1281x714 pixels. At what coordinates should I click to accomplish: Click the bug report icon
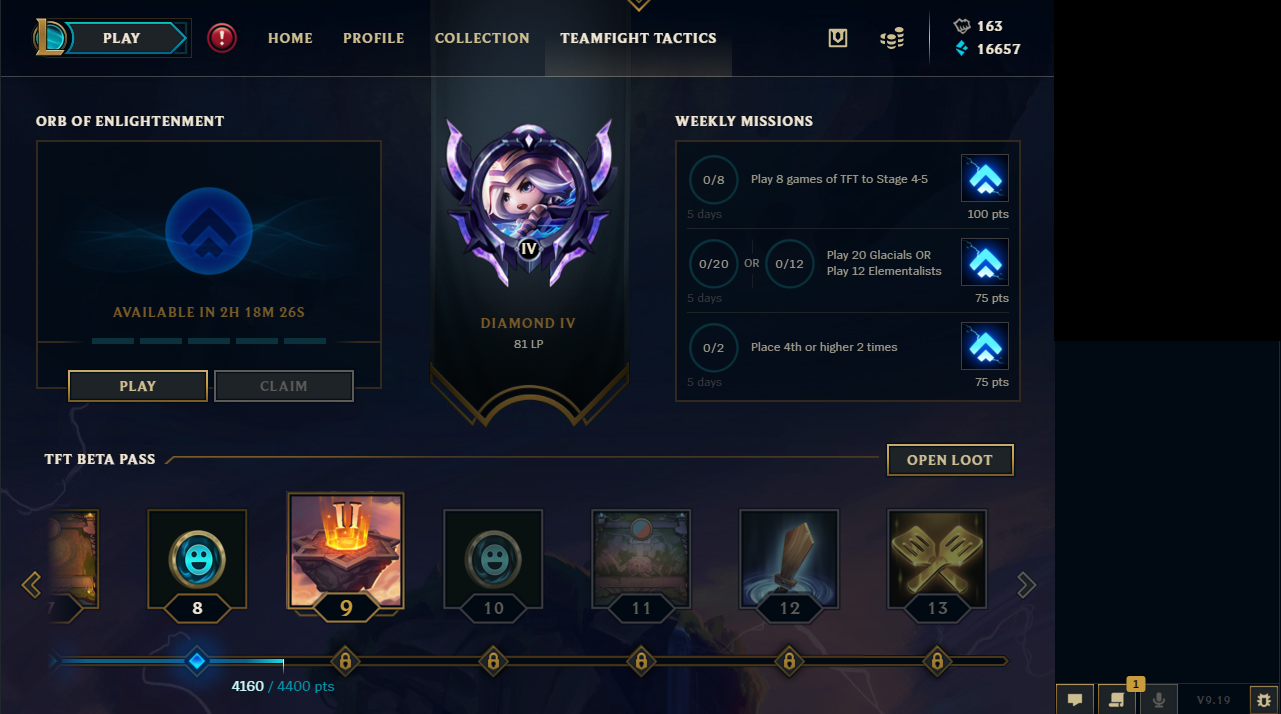click(1264, 700)
